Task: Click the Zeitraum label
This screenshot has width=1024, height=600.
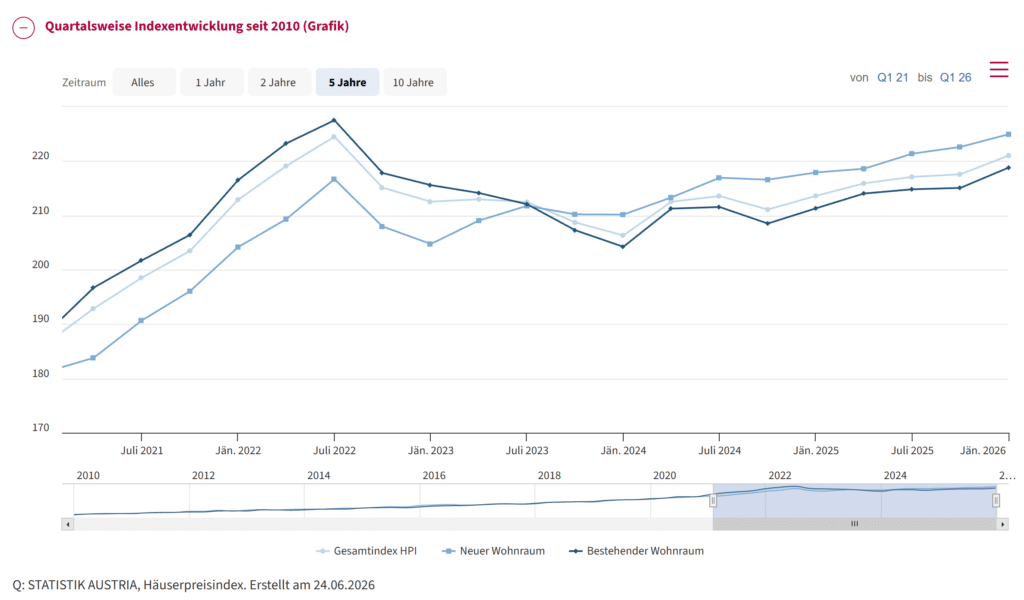Action: click(x=84, y=82)
